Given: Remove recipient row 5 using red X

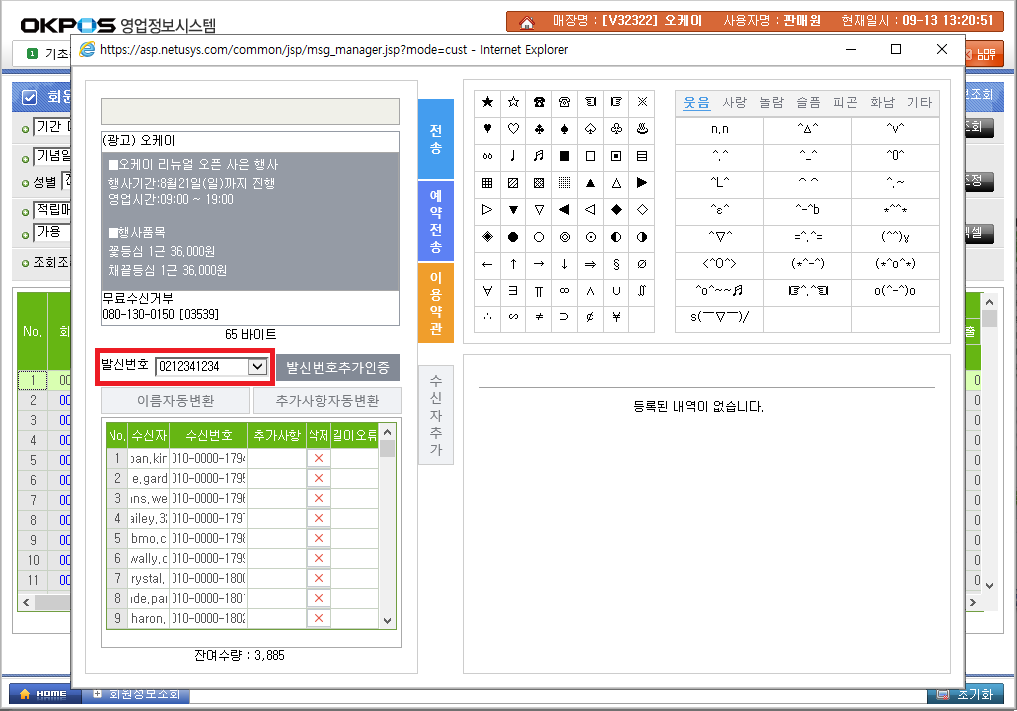Looking at the screenshot, I should [319, 538].
